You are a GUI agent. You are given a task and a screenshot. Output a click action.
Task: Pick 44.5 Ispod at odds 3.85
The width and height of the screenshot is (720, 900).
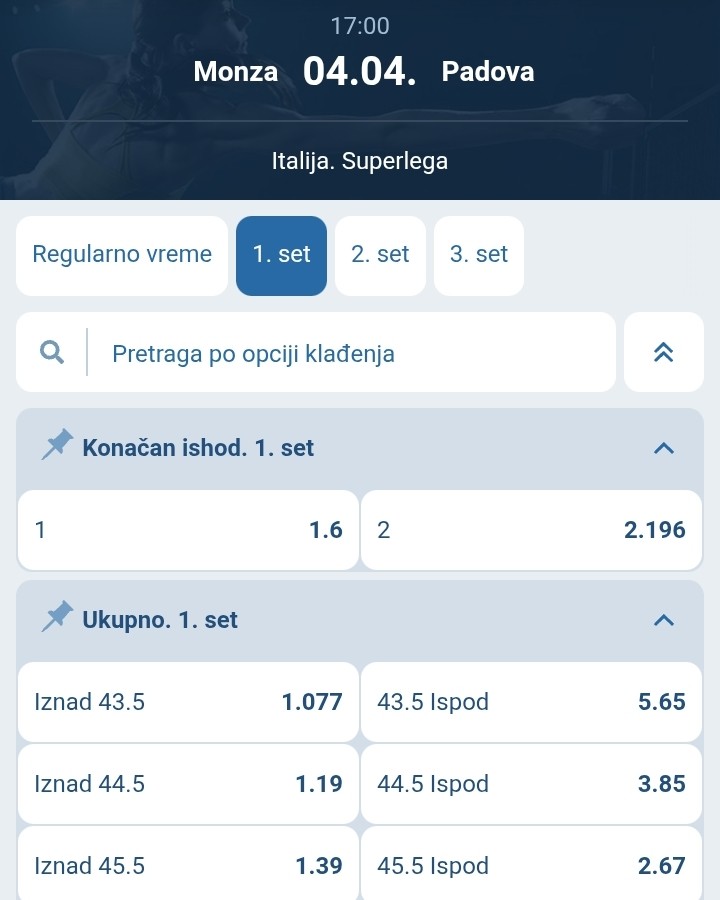pyautogui.click(x=531, y=784)
